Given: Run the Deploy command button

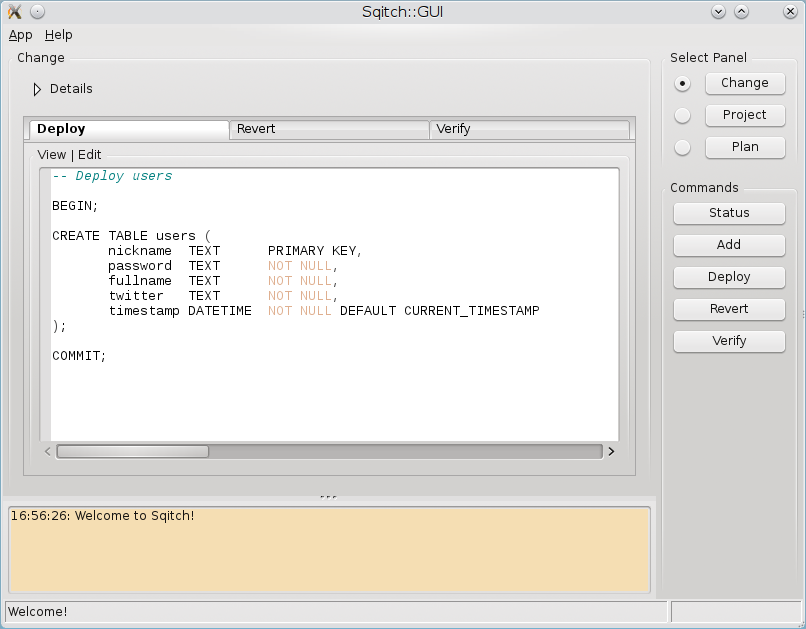Looking at the screenshot, I should [x=729, y=277].
